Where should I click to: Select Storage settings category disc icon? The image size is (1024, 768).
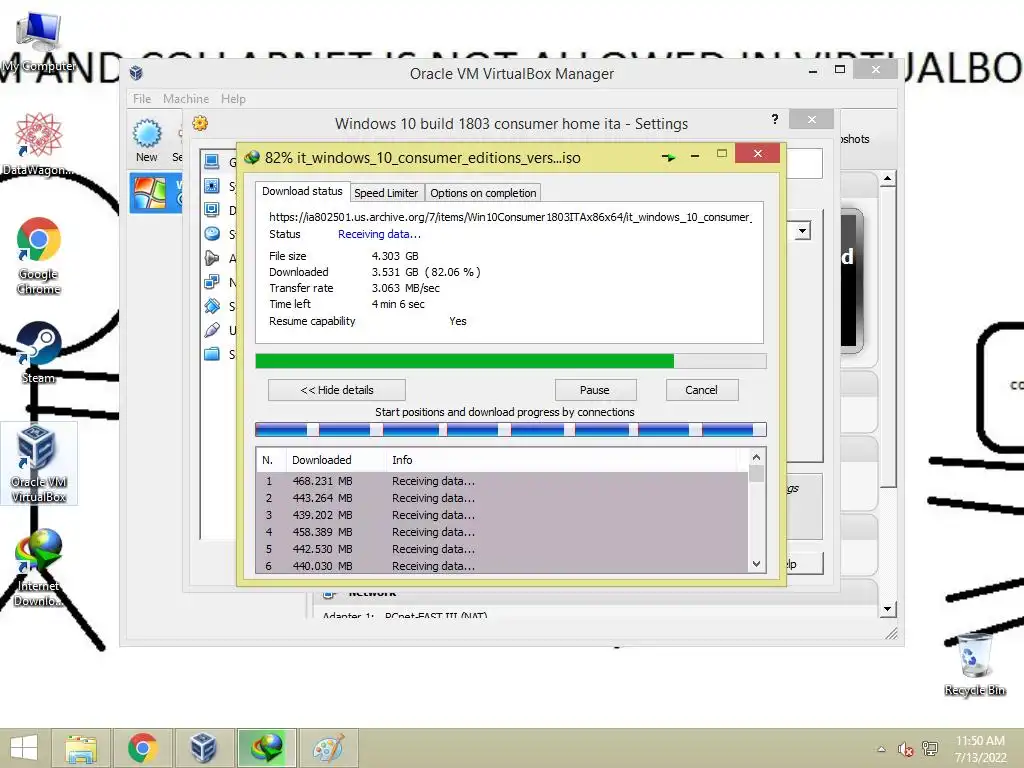click(212, 234)
